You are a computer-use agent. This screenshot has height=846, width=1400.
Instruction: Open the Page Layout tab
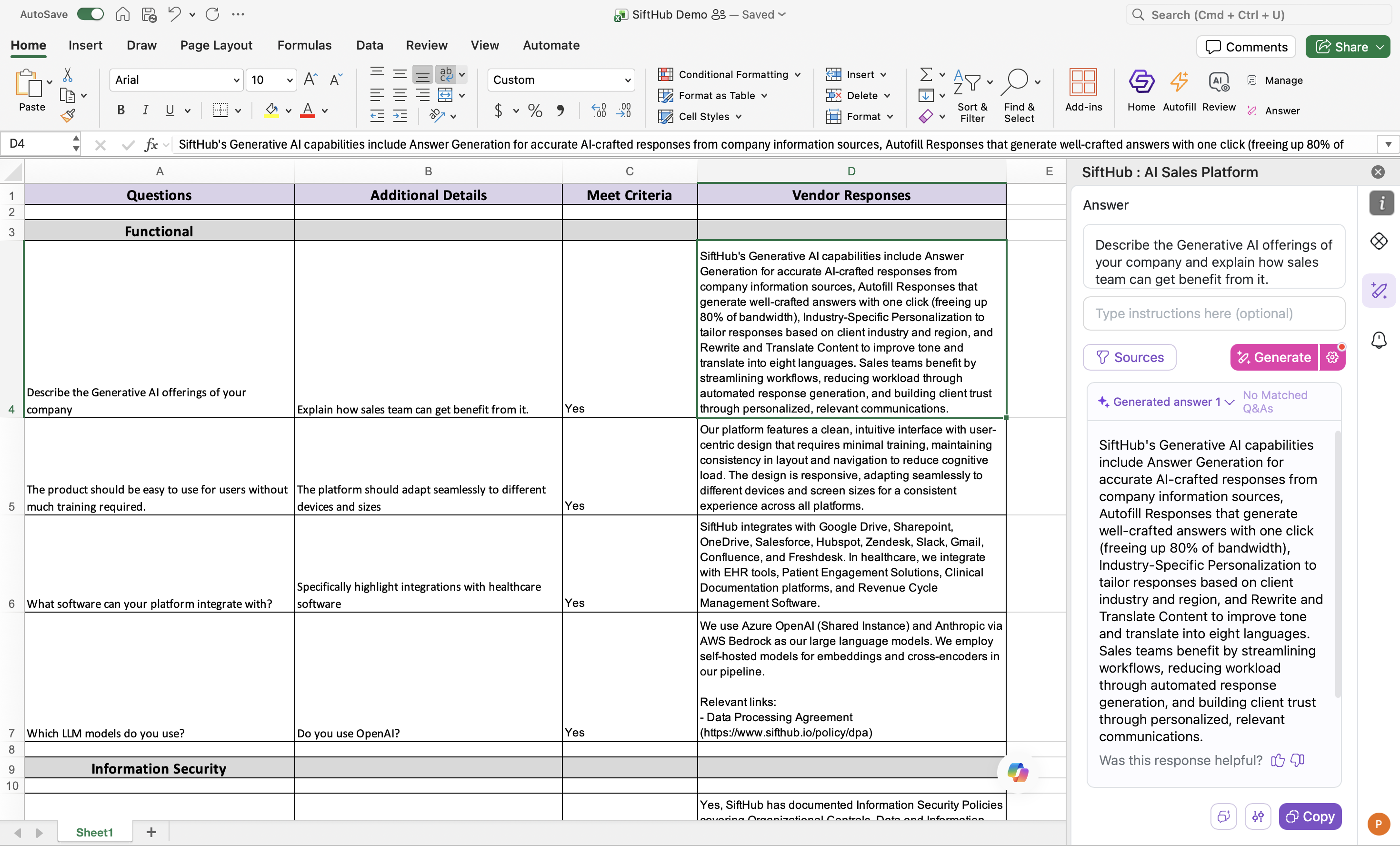pyautogui.click(x=216, y=45)
